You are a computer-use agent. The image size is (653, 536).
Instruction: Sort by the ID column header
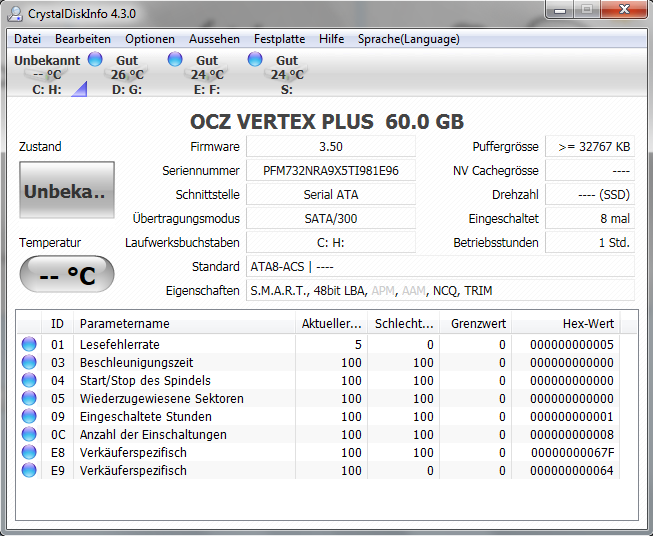[x=57, y=324]
